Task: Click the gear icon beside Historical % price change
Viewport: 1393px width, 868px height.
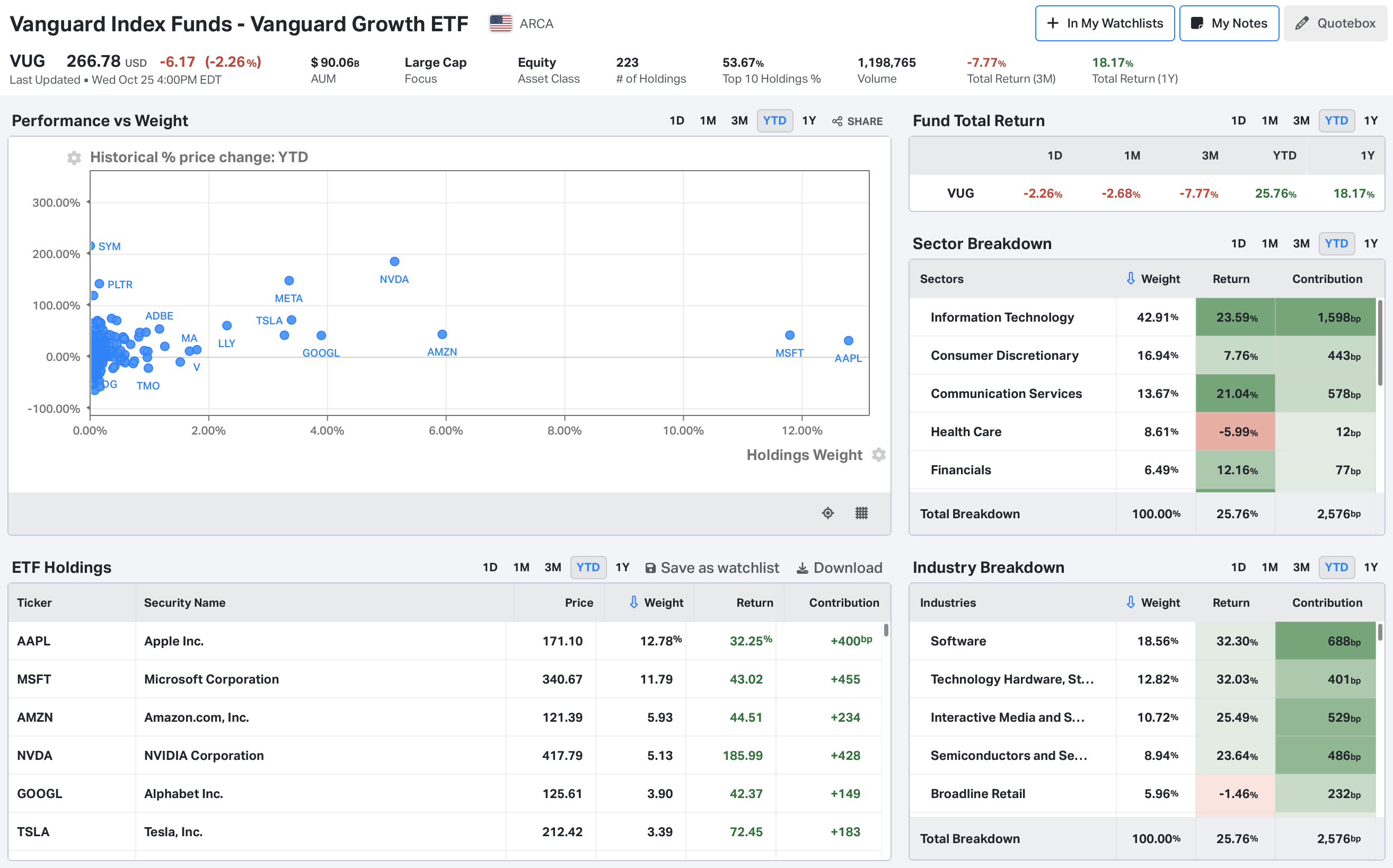Action: (74, 157)
